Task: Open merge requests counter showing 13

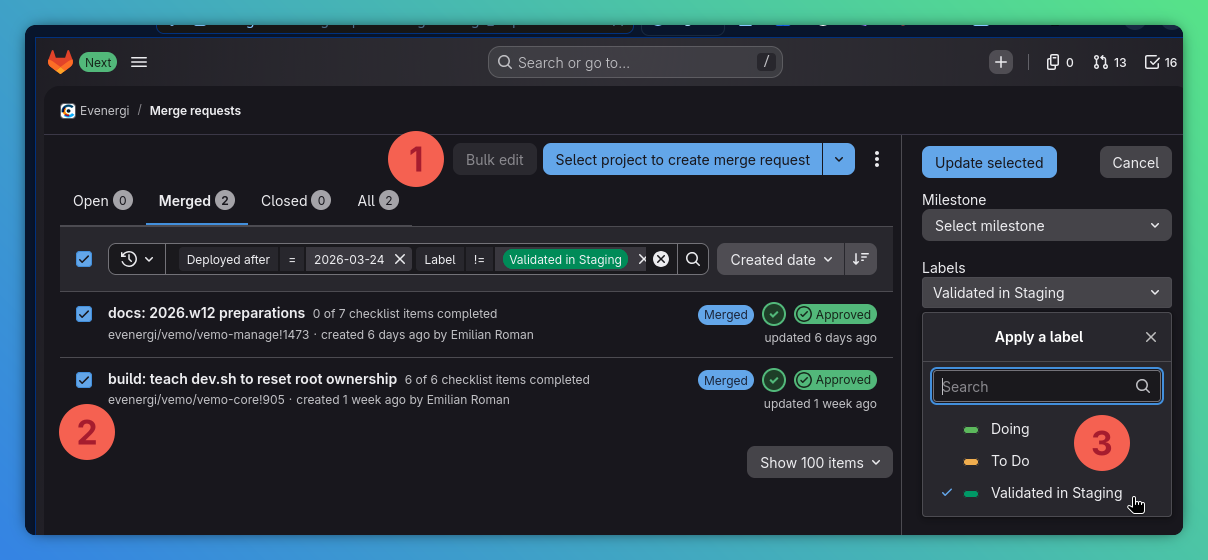Action: click(1109, 62)
